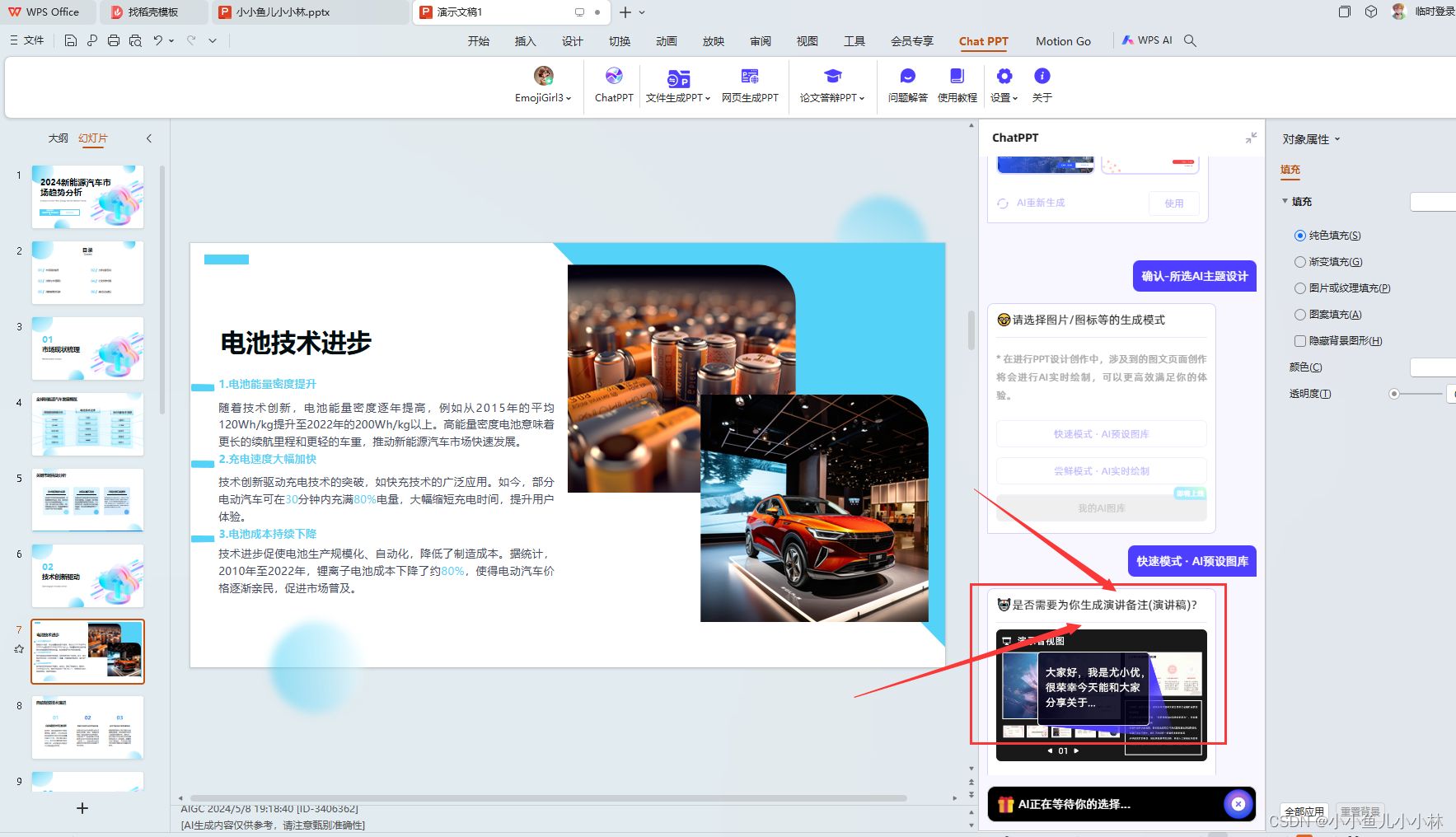Open the 使用教程 guide icon
This screenshot has width=1456, height=837.
957,77
